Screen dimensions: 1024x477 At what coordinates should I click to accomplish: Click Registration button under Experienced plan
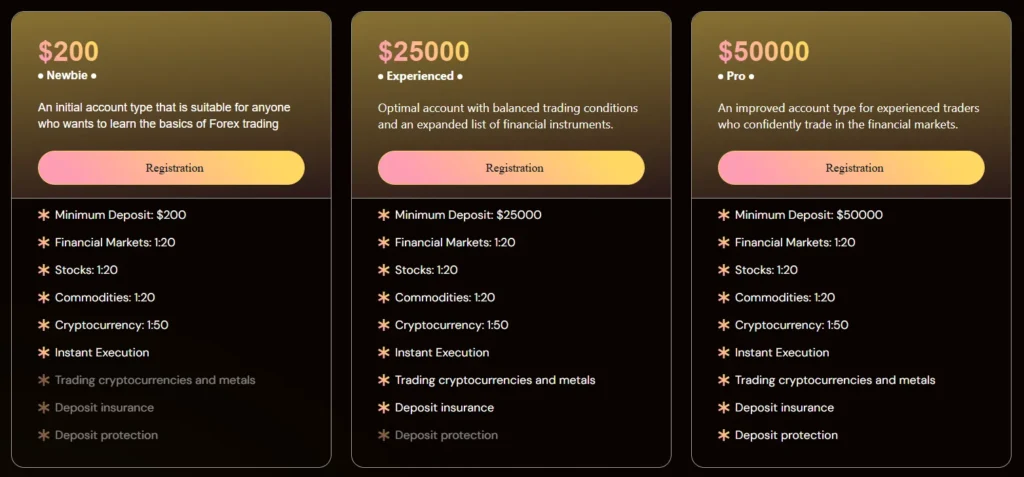coord(511,168)
